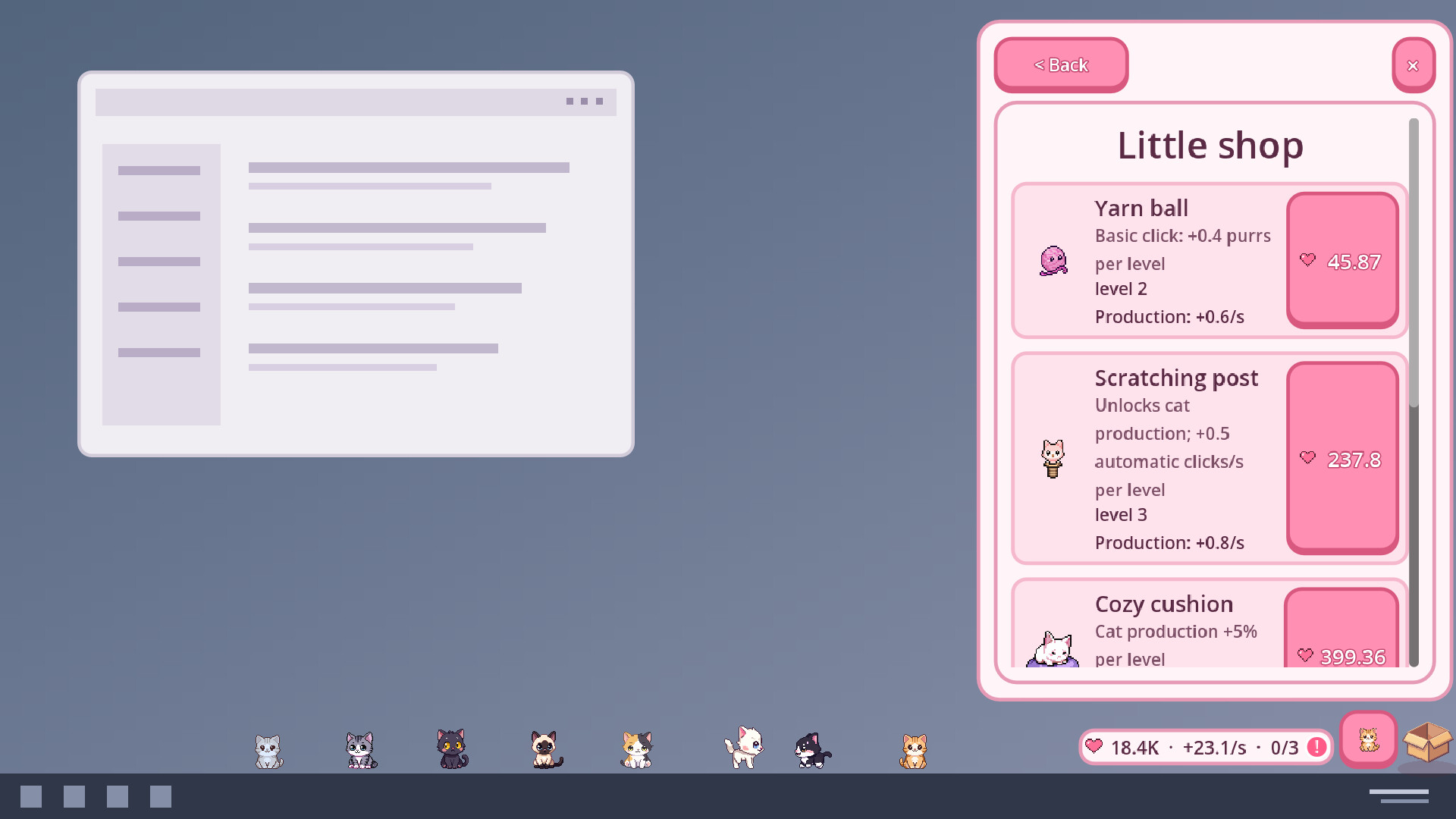The height and width of the screenshot is (819, 1456).
Task: Click first taskbar square icon
Action: [x=31, y=796]
